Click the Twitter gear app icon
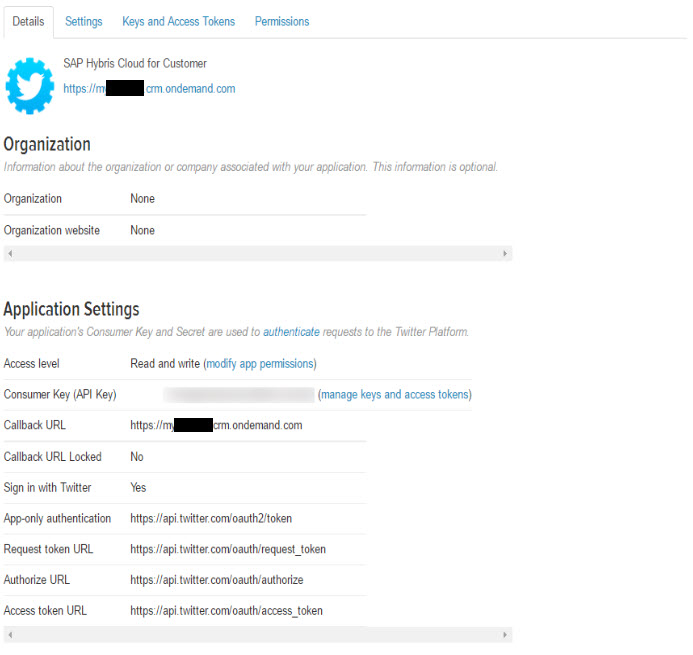The width and height of the screenshot is (693, 655). (30, 86)
